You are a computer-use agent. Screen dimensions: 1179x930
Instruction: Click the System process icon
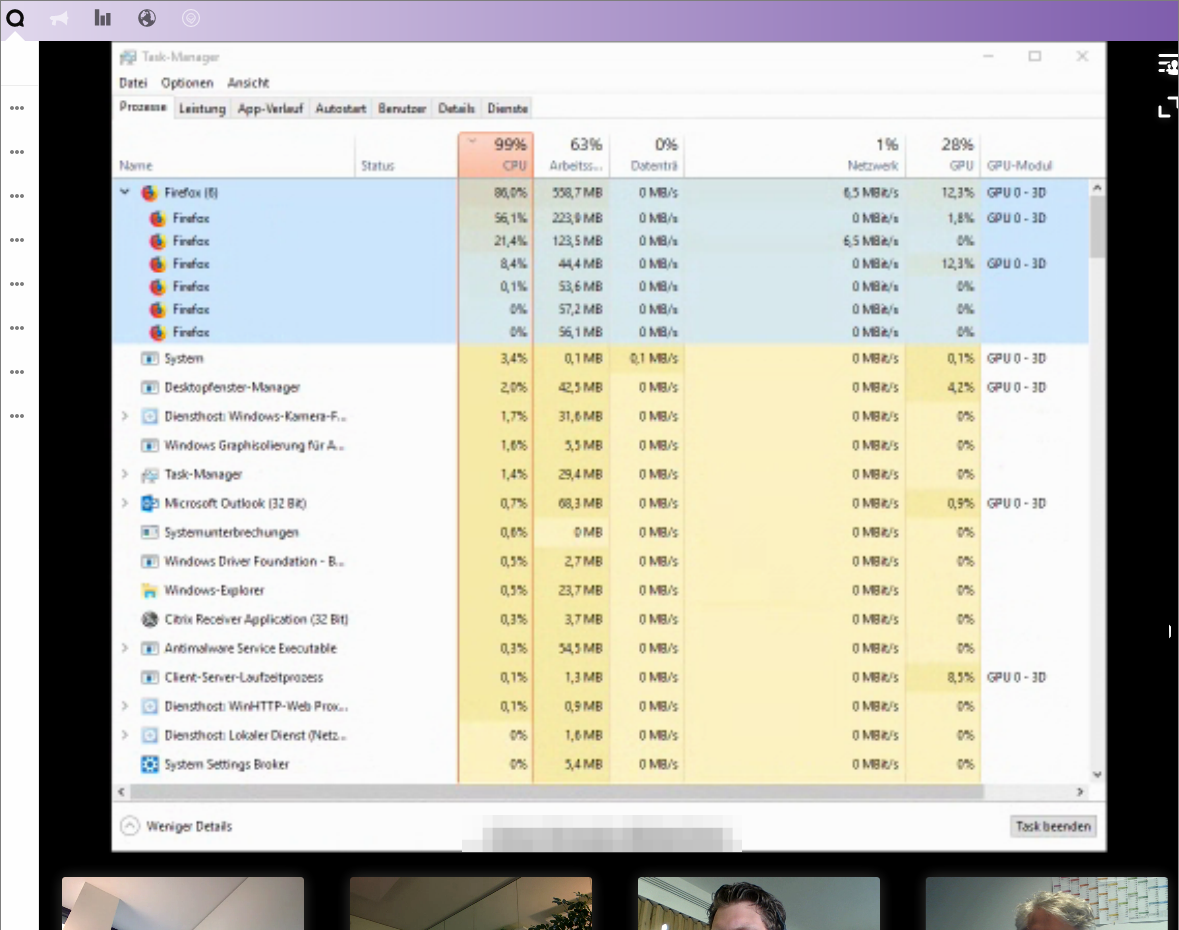(x=150, y=359)
